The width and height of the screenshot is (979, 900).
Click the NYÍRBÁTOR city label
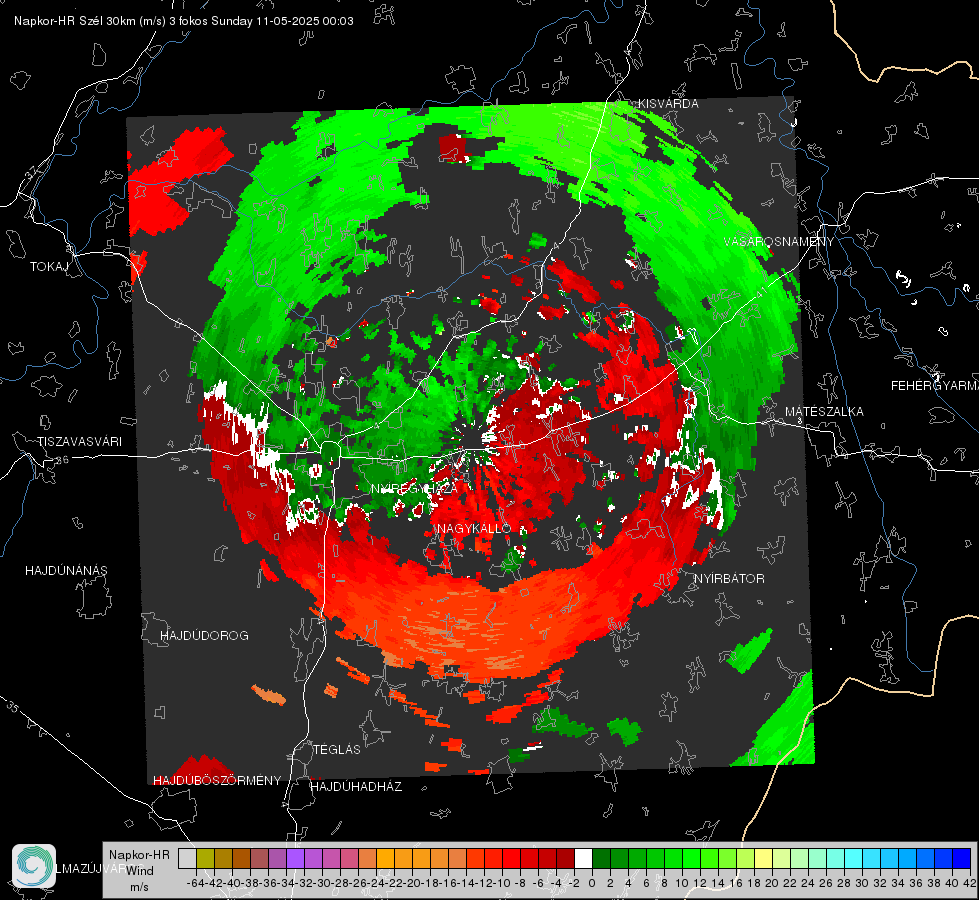tap(729, 579)
